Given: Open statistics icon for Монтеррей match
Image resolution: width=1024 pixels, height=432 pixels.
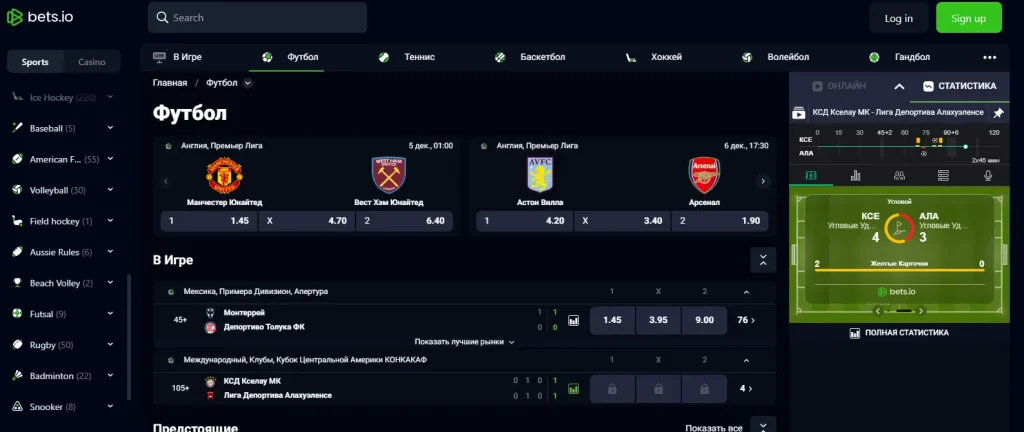Looking at the screenshot, I should pyautogui.click(x=573, y=320).
